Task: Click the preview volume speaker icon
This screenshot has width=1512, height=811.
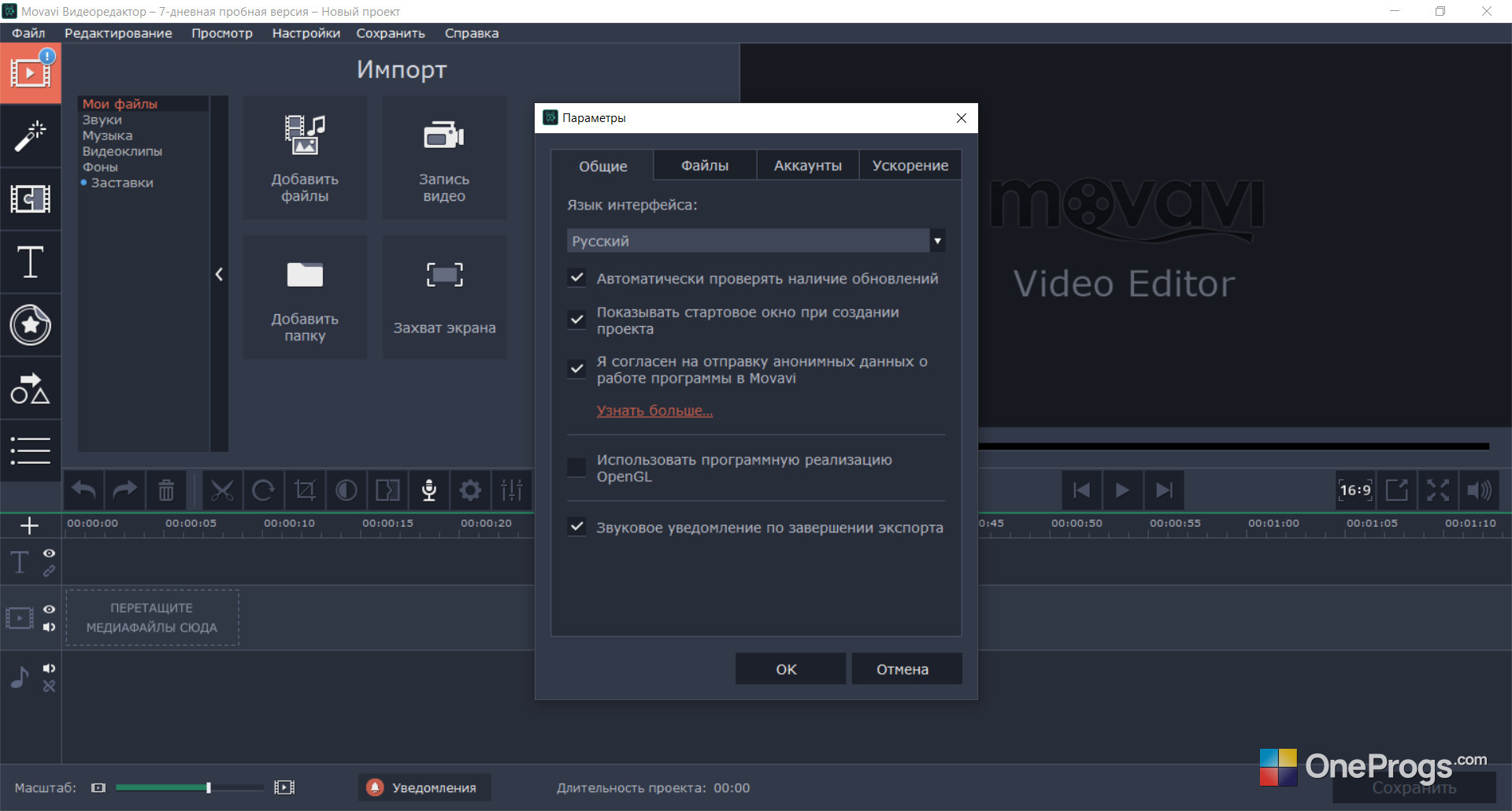Action: point(1479,491)
